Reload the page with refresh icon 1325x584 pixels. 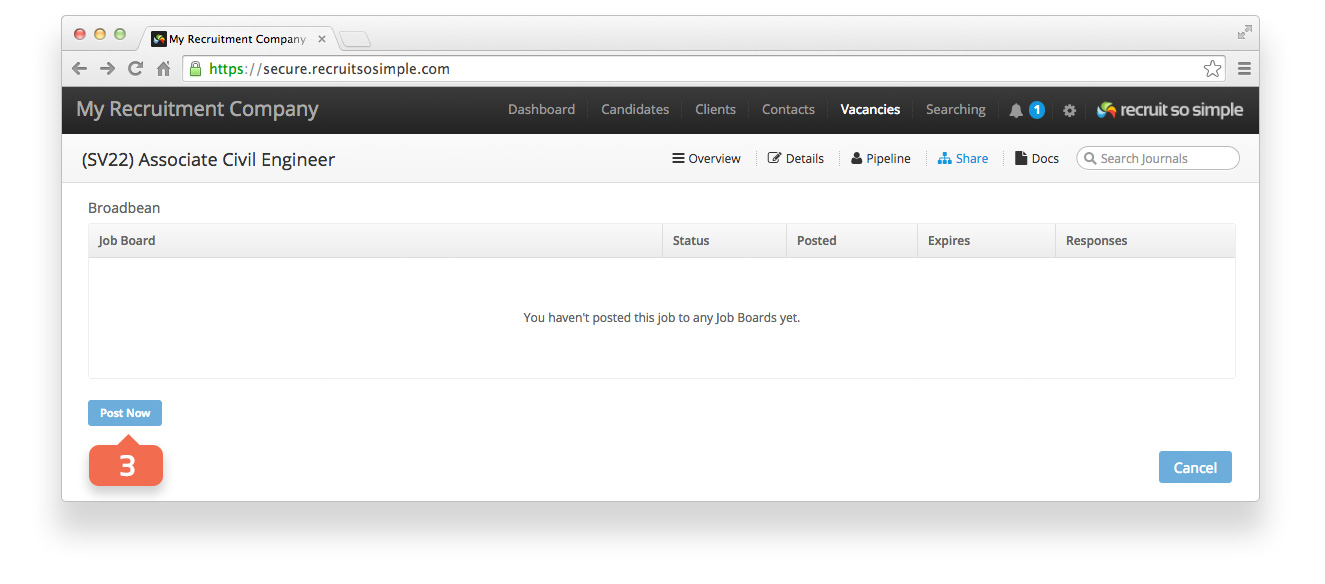[x=135, y=69]
